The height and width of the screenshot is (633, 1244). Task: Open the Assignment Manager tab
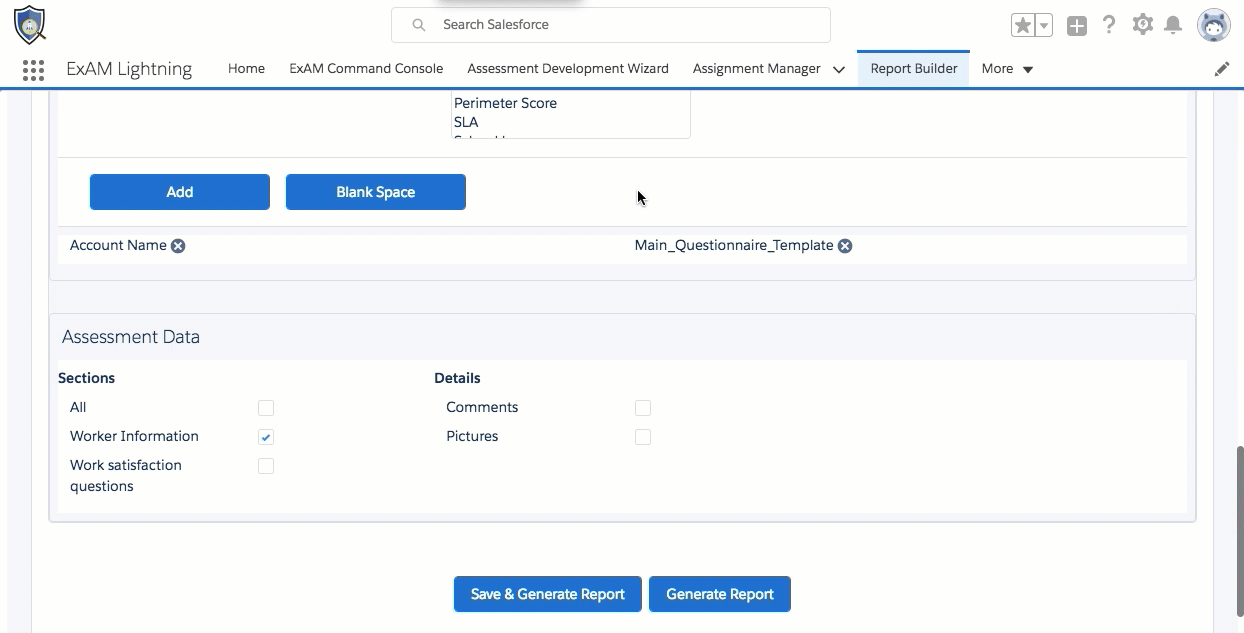pos(757,69)
